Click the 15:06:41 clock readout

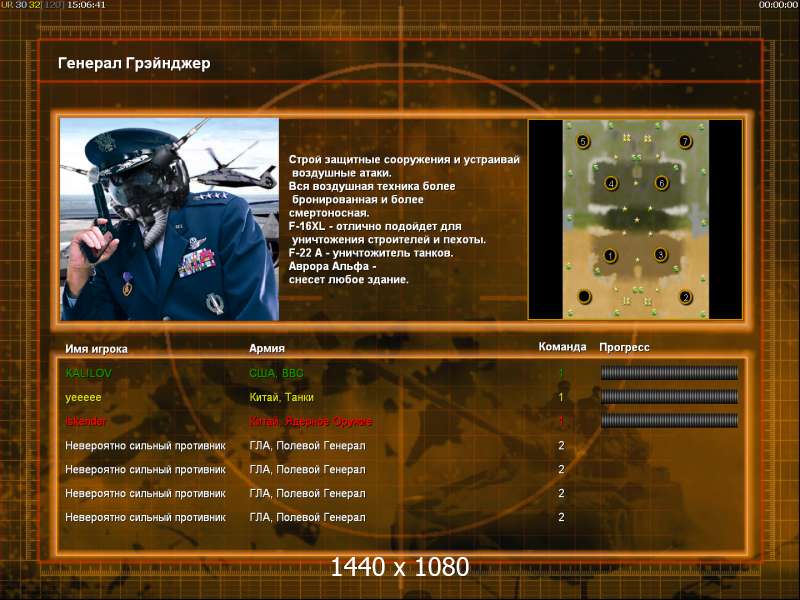[86, 5]
